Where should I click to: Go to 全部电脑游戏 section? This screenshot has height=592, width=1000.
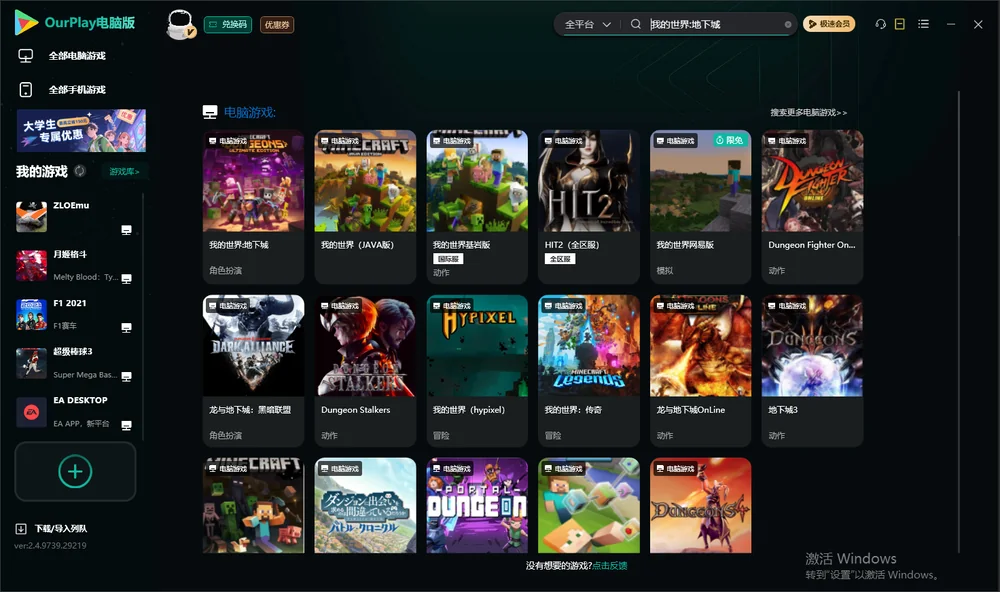pos(62,56)
